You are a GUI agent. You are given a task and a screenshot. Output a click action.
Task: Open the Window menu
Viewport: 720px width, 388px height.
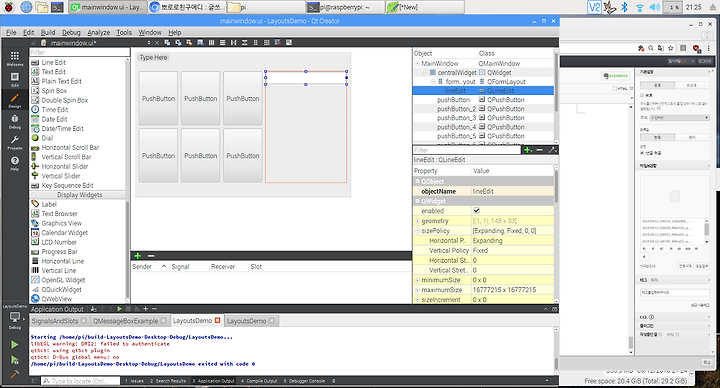point(150,32)
